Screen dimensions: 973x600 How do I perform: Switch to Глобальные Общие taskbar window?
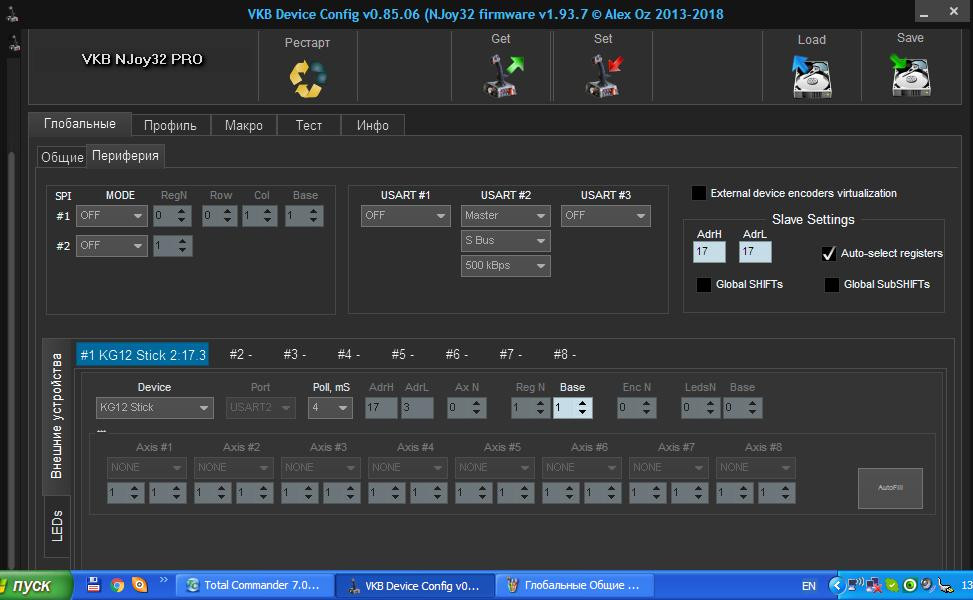[x=575, y=585]
